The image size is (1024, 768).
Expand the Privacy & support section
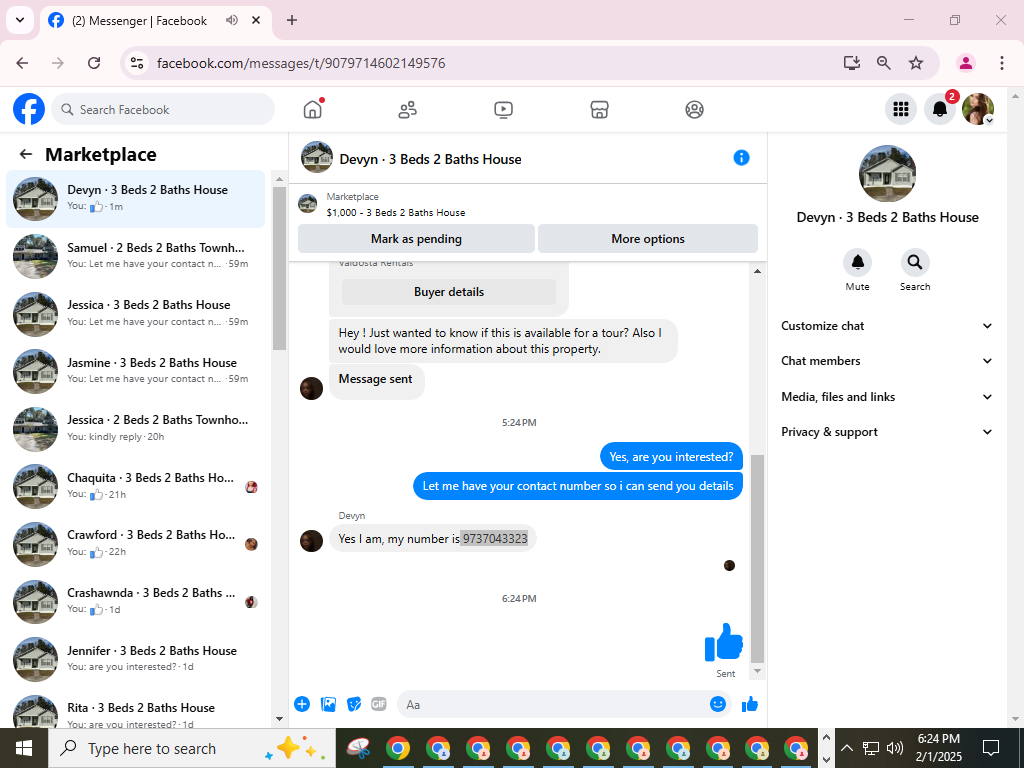point(887,432)
